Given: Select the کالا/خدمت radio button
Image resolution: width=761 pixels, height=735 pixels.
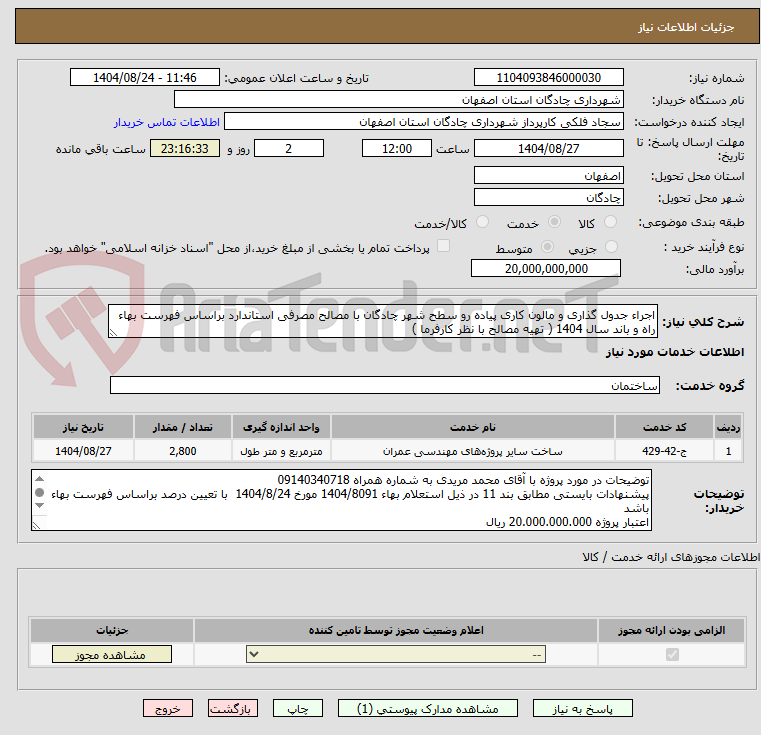Looking at the screenshot, I should point(482,222).
